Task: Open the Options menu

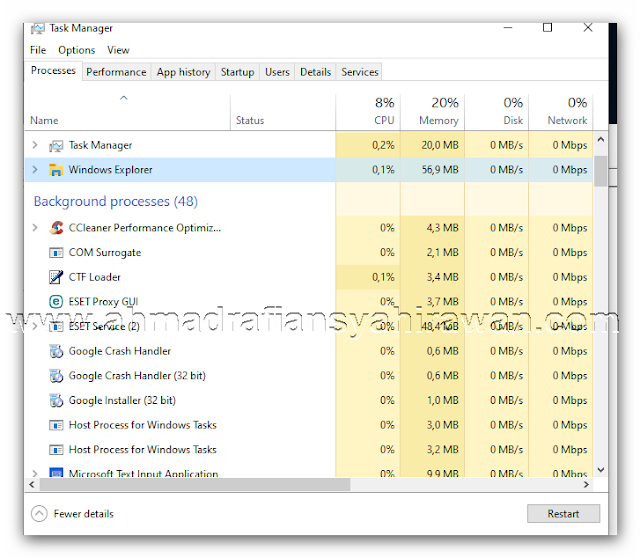Action: (x=77, y=50)
